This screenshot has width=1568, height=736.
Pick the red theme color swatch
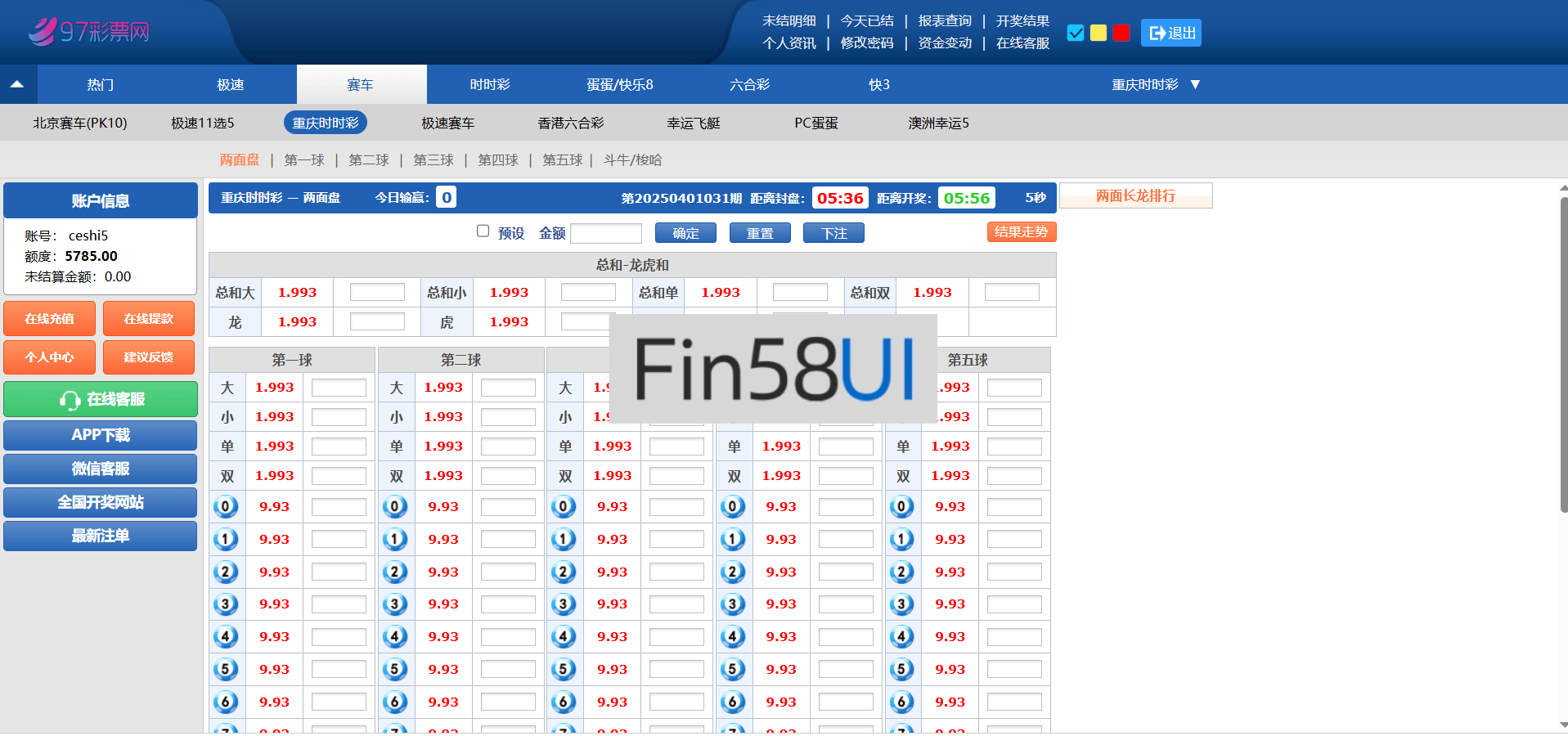coord(1121,33)
